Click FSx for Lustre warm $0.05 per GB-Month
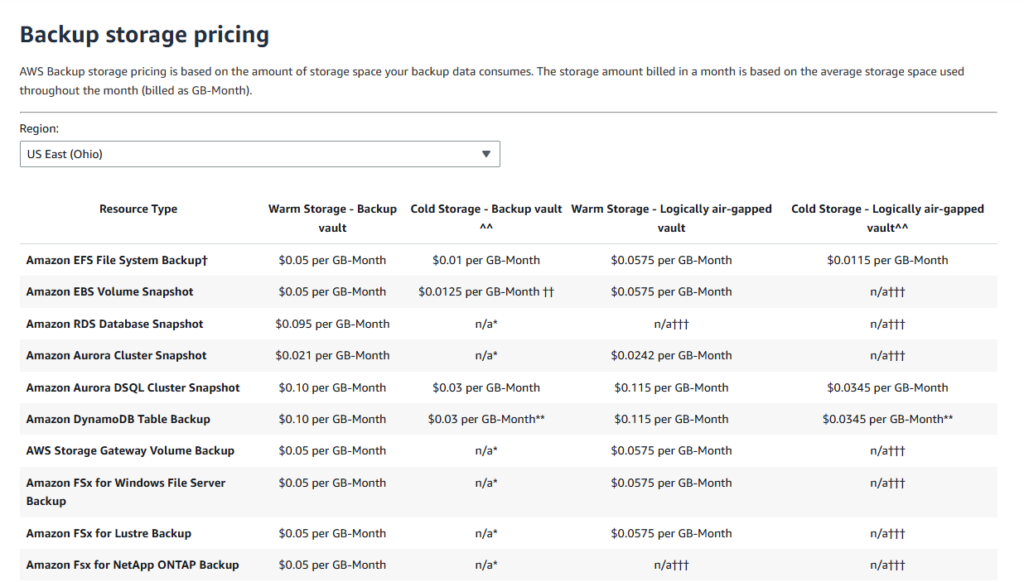This screenshot has height=582, width=1024. 332,534
